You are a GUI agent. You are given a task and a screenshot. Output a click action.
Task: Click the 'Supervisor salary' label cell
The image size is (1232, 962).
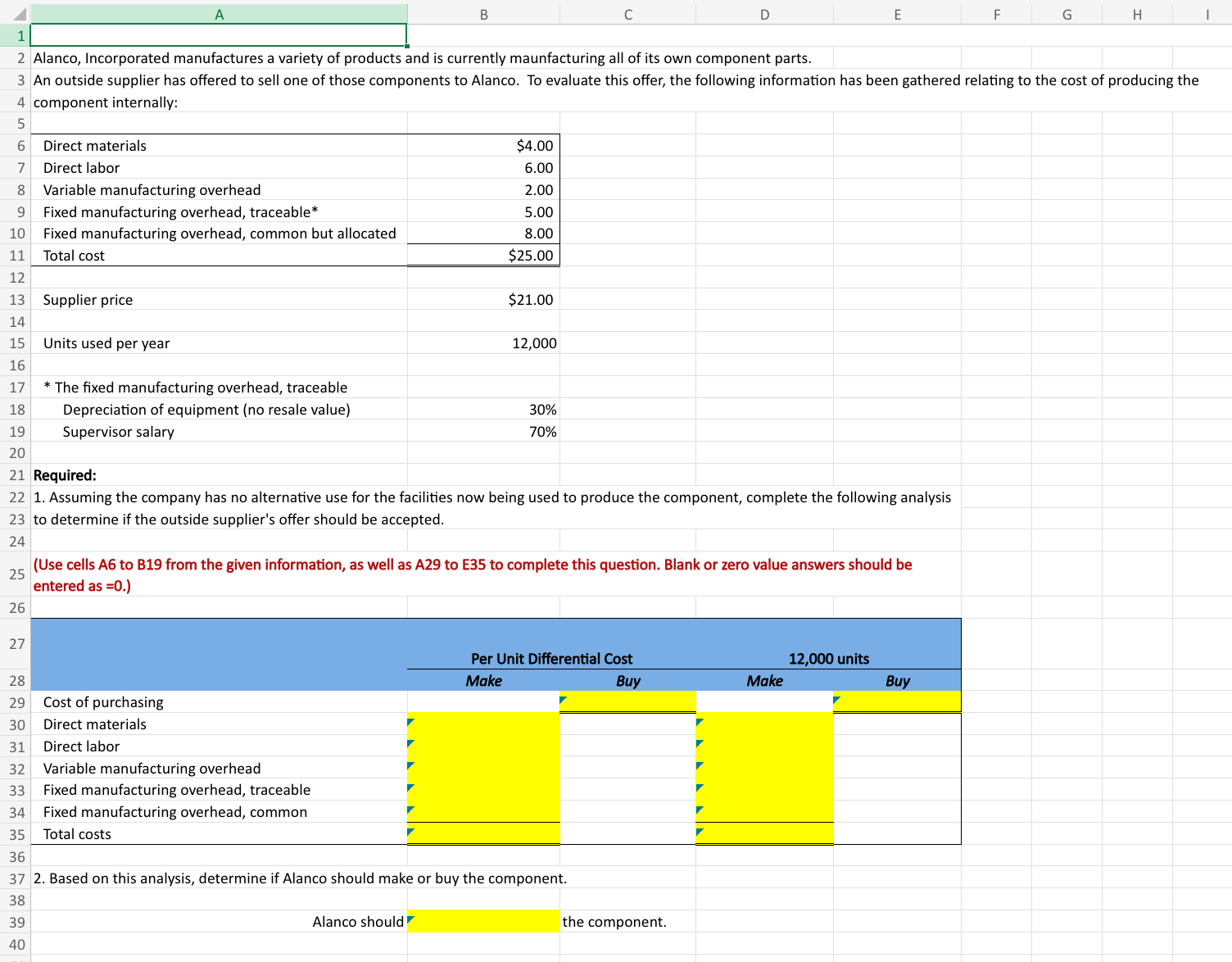point(219,432)
